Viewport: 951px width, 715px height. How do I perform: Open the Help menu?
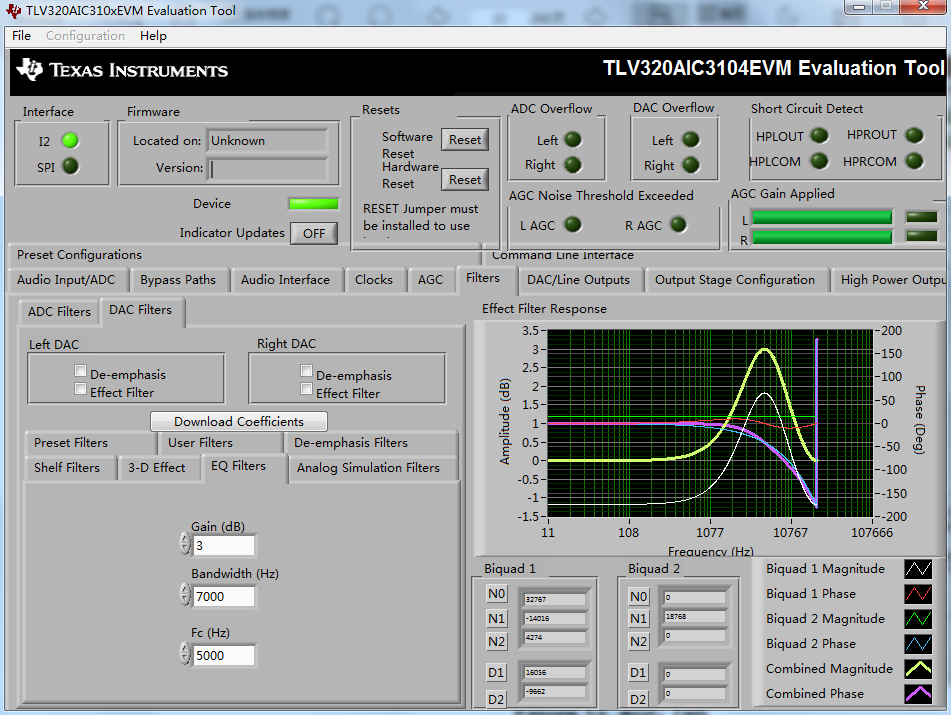click(153, 36)
